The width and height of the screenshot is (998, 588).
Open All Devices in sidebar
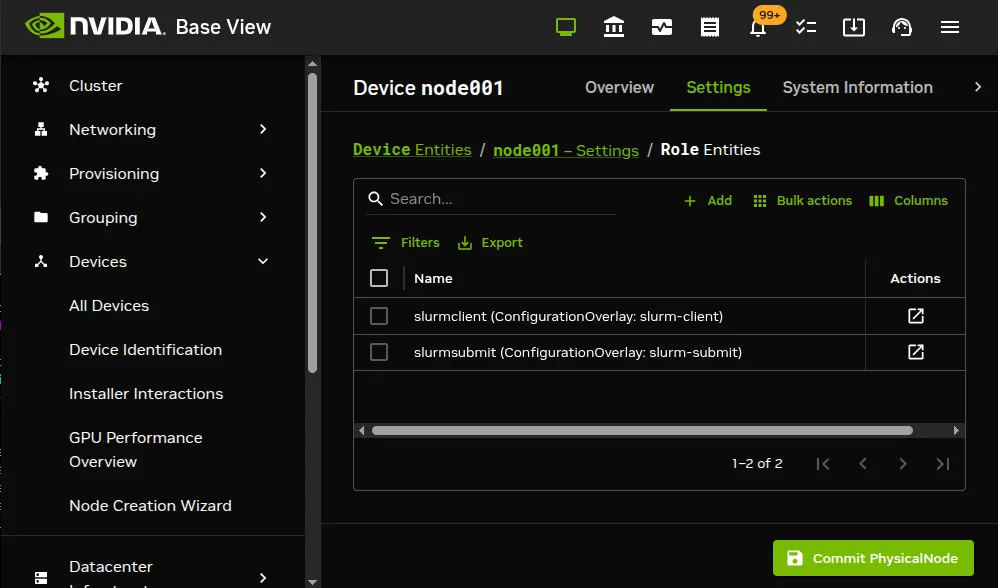(109, 305)
